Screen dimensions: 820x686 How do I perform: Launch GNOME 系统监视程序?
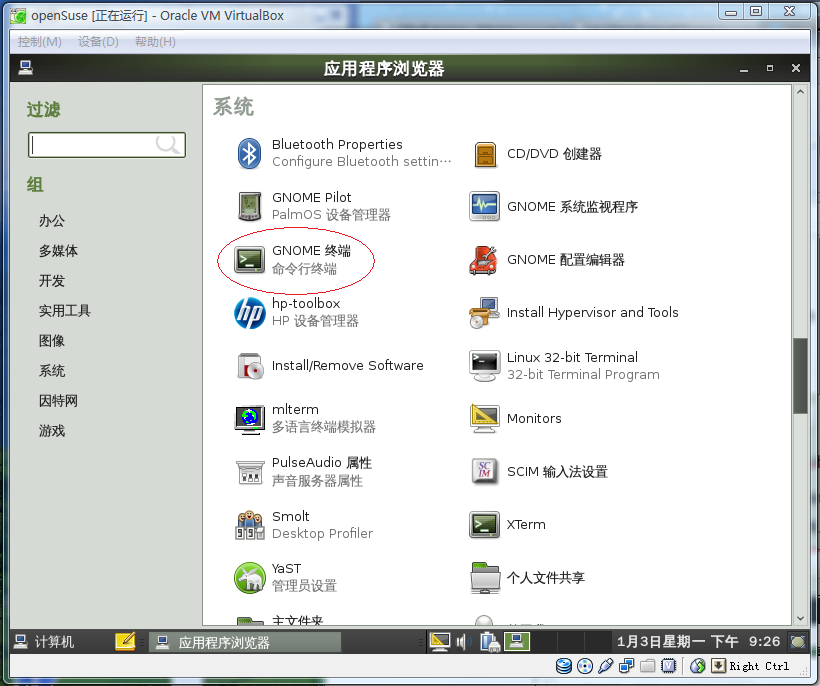coord(554,207)
